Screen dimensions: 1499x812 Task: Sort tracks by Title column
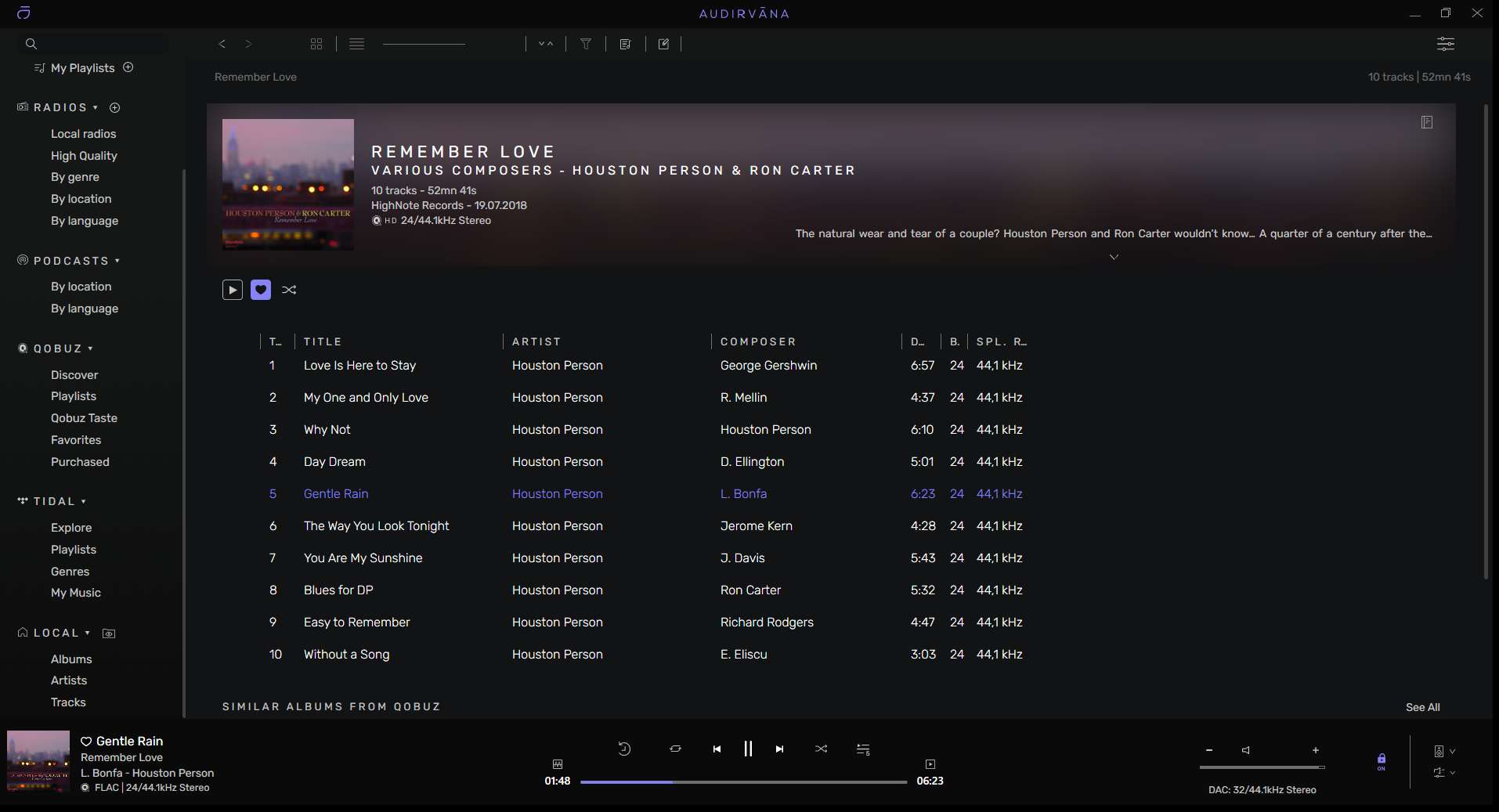point(323,341)
